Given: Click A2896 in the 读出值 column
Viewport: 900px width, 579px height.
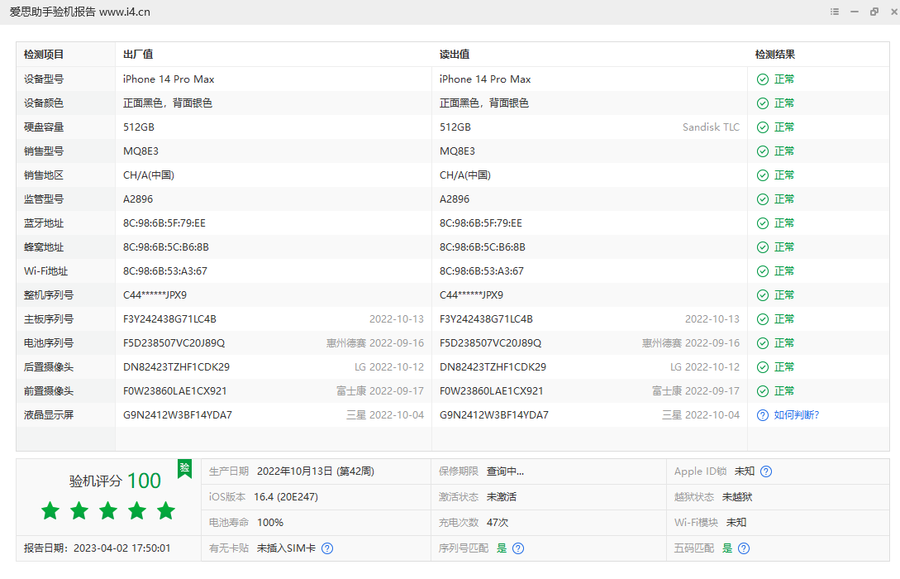Looking at the screenshot, I should (x=455, y=199).
